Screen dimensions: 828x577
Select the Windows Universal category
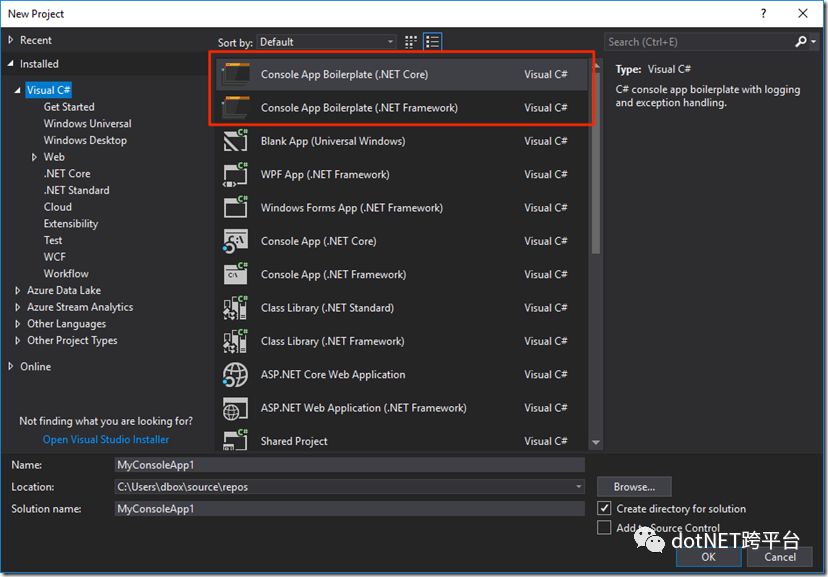click(88, 124)
